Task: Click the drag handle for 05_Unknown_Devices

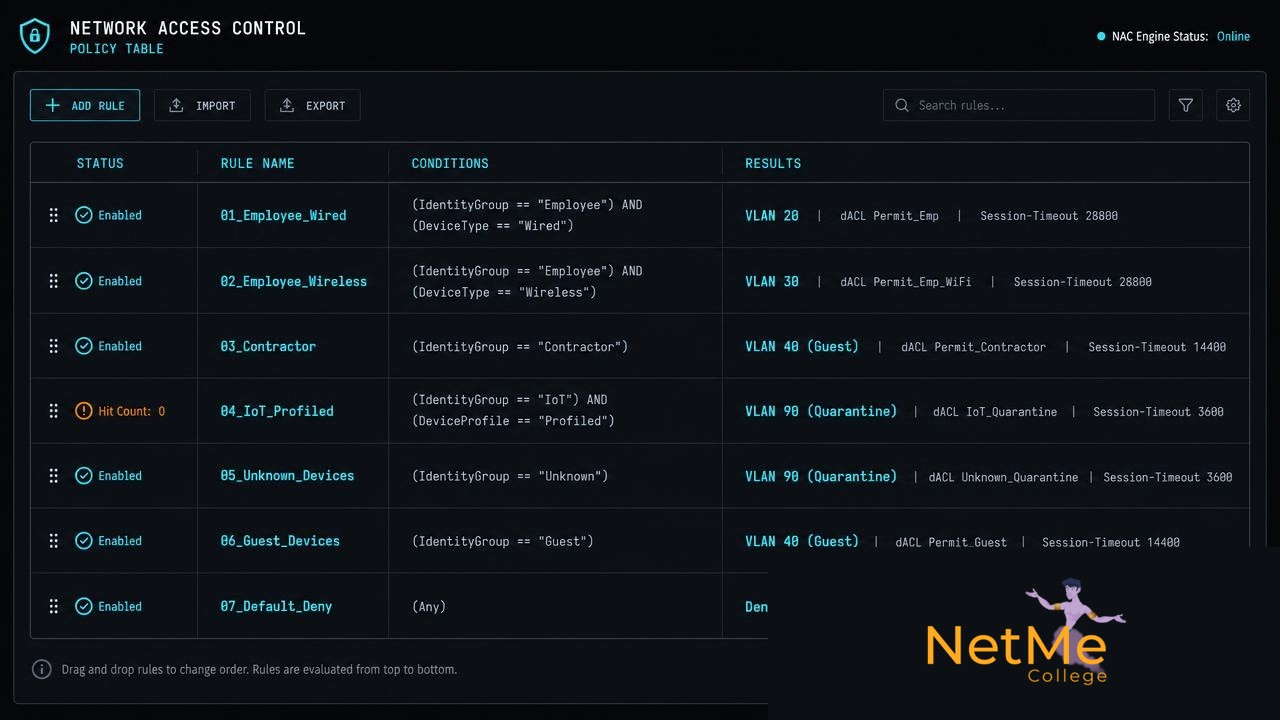Action: point(54,476)
